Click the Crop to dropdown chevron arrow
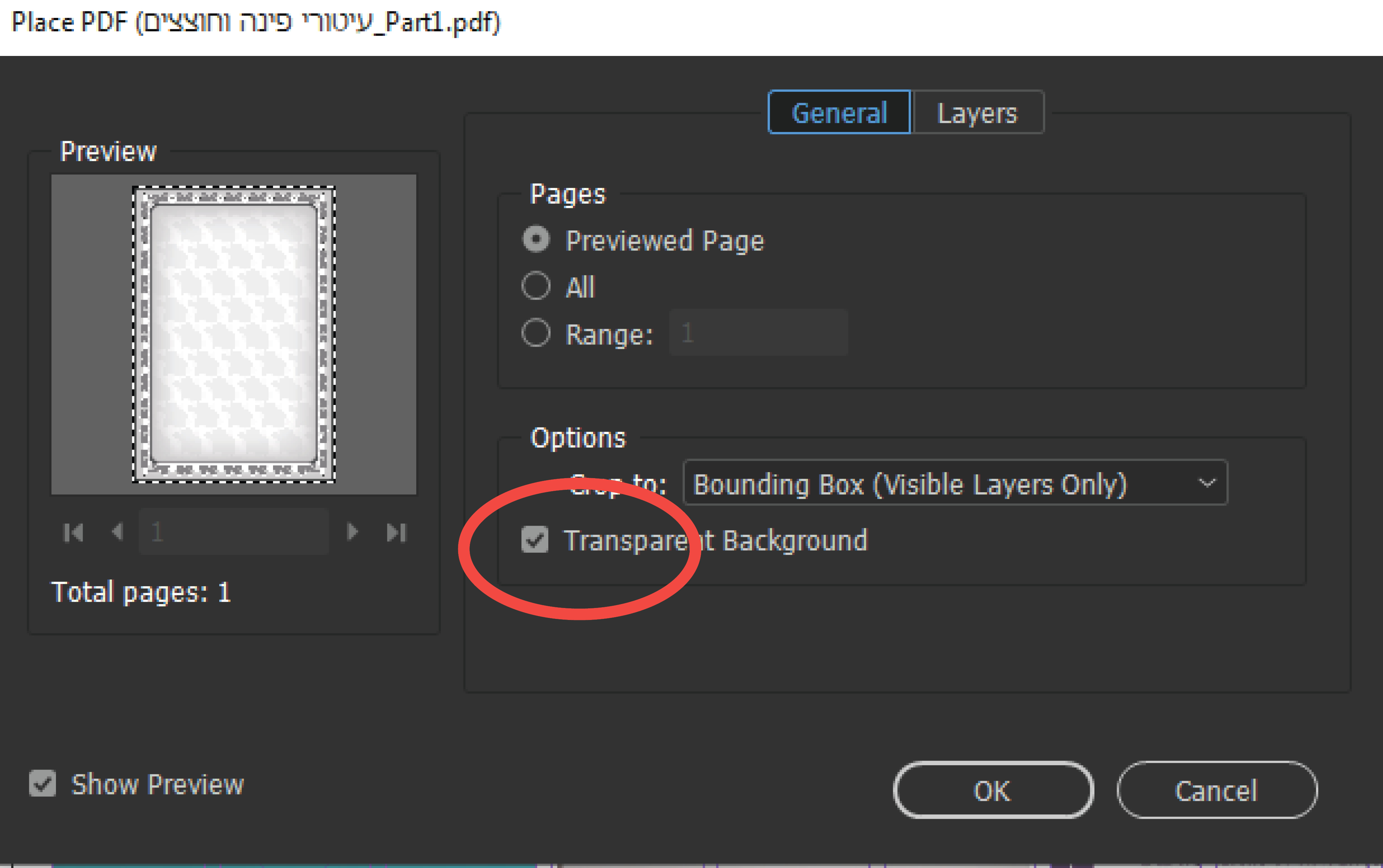The height and width of the screenshot is (868, 1383). click(x=1207, y=483)
